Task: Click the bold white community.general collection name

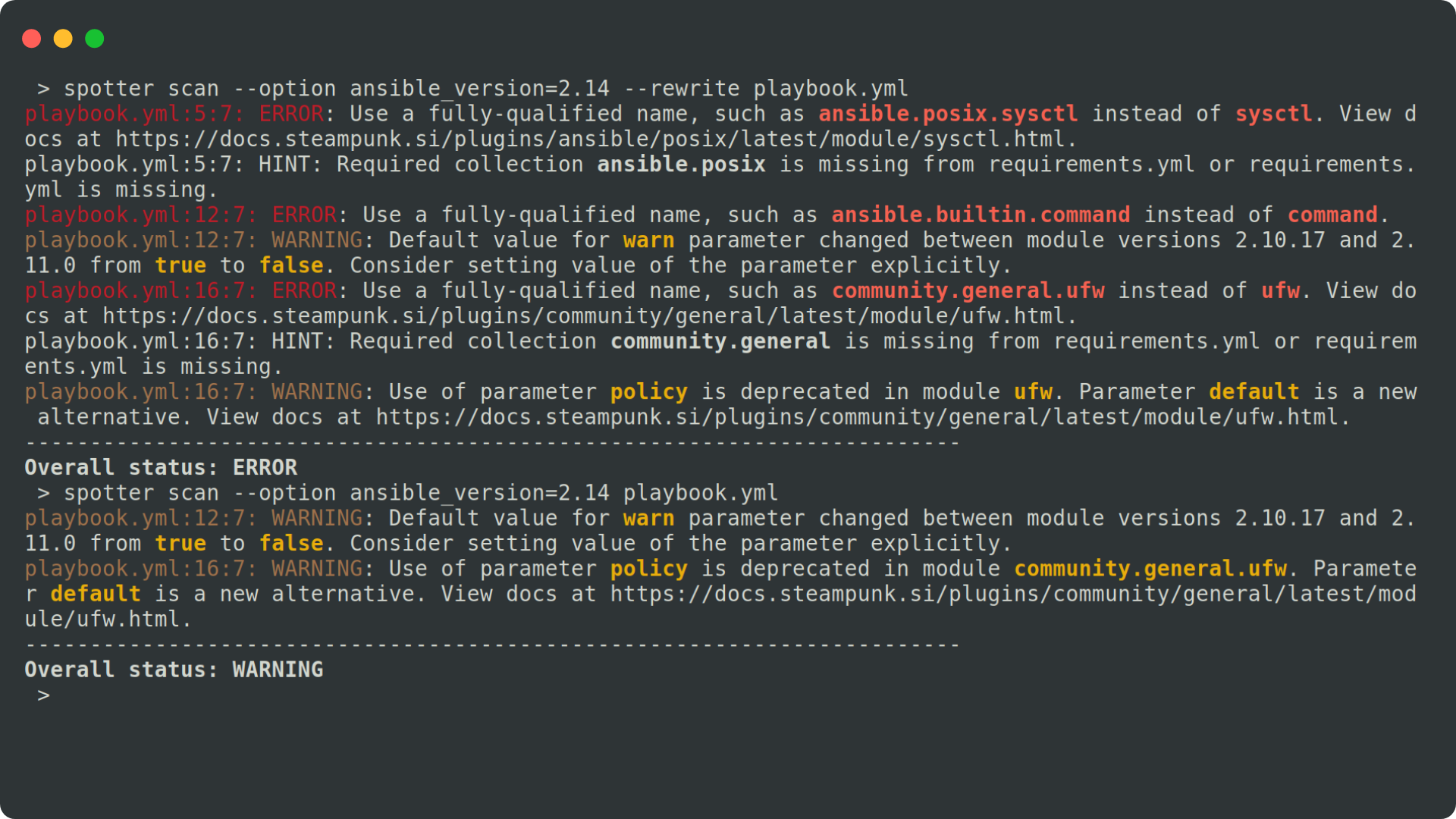Action: point(720,342)
